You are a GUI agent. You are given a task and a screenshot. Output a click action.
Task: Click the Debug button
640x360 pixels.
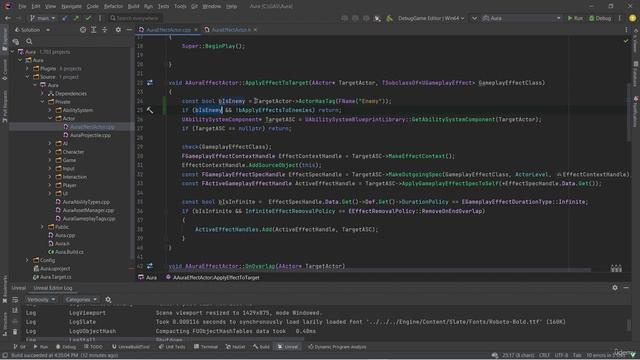click(x=600, y=18)
